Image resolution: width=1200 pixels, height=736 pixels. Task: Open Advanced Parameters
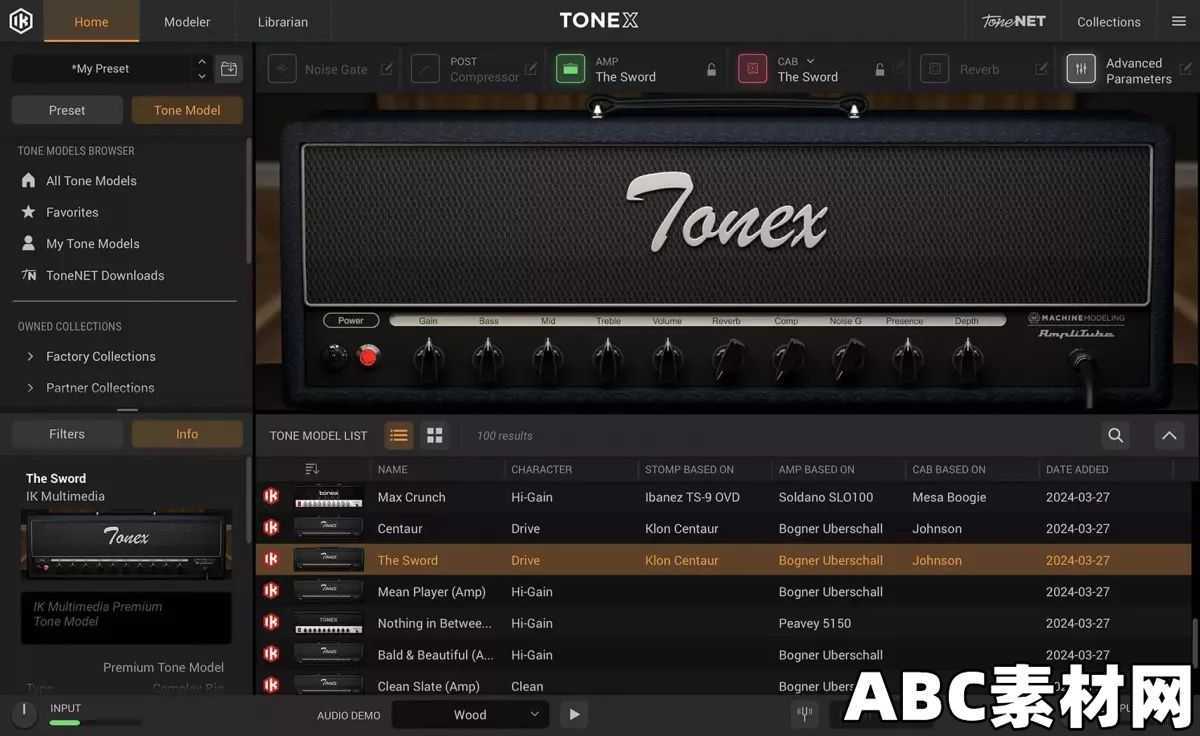point(1081,68)
